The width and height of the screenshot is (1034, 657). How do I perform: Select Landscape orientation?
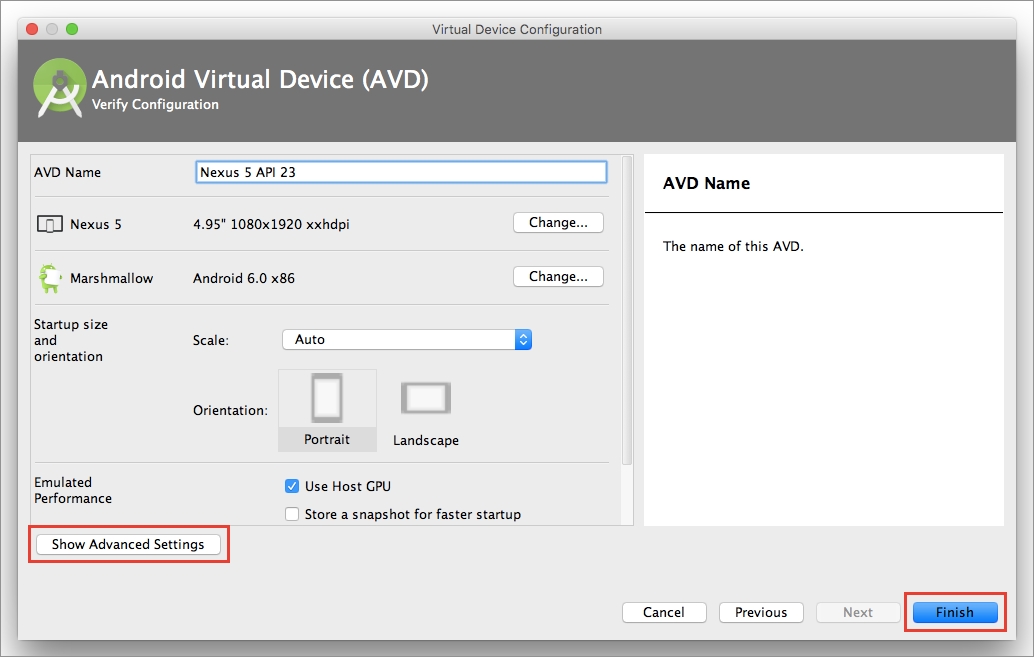pyautogui.click(x=426, y=413)
